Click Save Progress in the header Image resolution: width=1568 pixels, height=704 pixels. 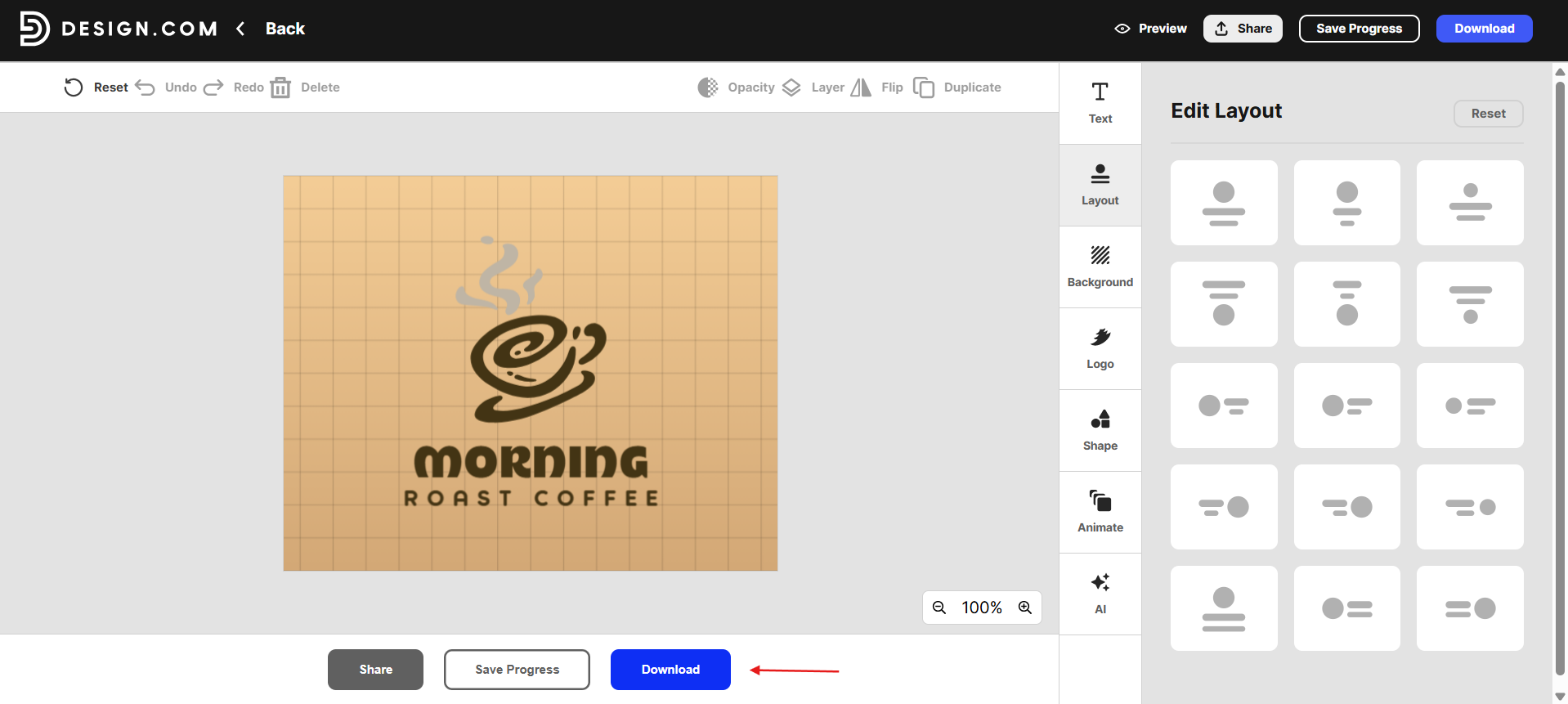(x=1359, y=29)
